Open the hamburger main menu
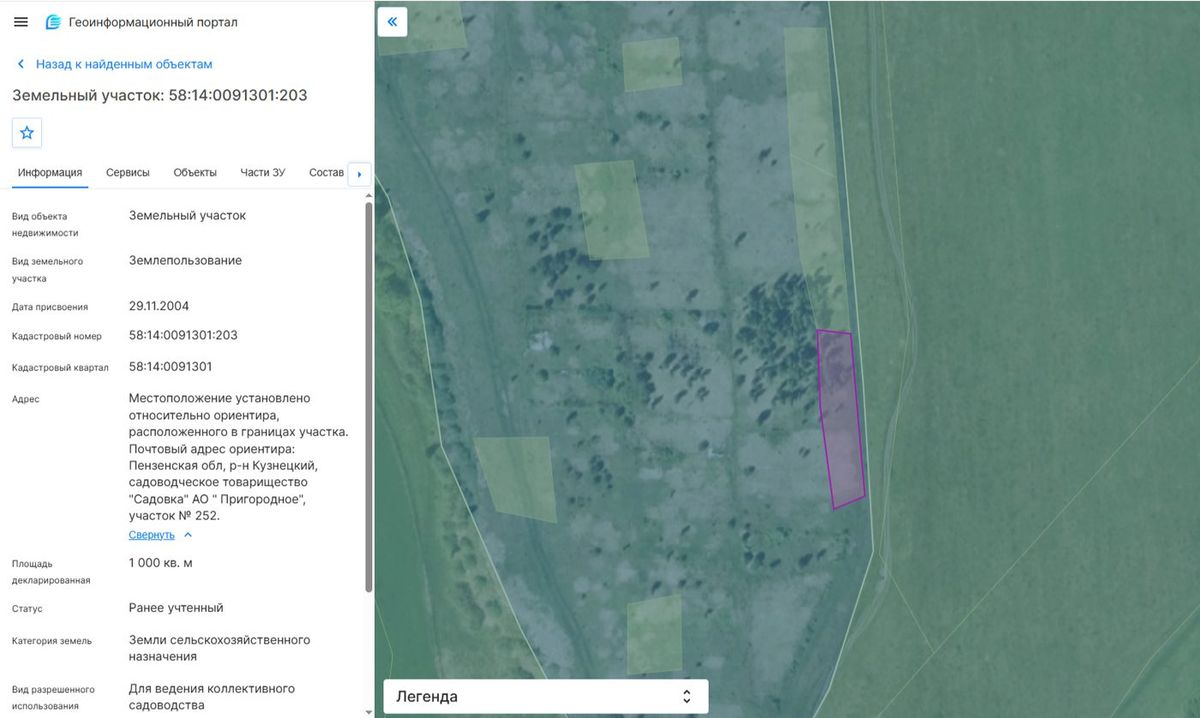This screenshot has height=718, width=1200. (21, 22)
